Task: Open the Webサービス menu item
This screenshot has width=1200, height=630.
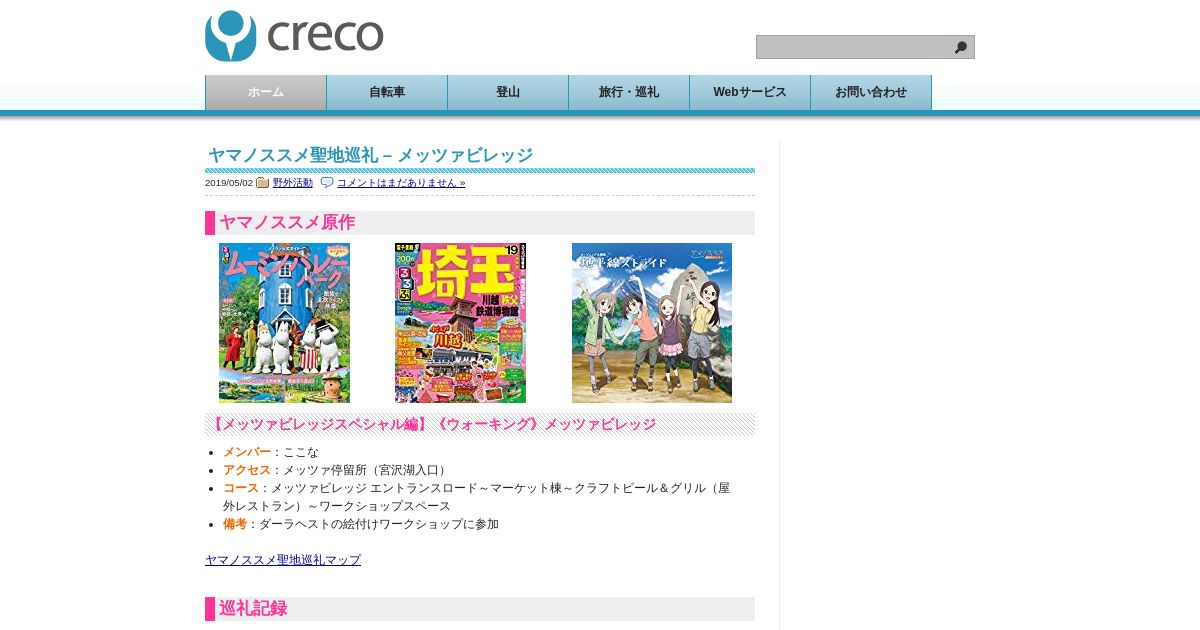Action: click(750, 92)
